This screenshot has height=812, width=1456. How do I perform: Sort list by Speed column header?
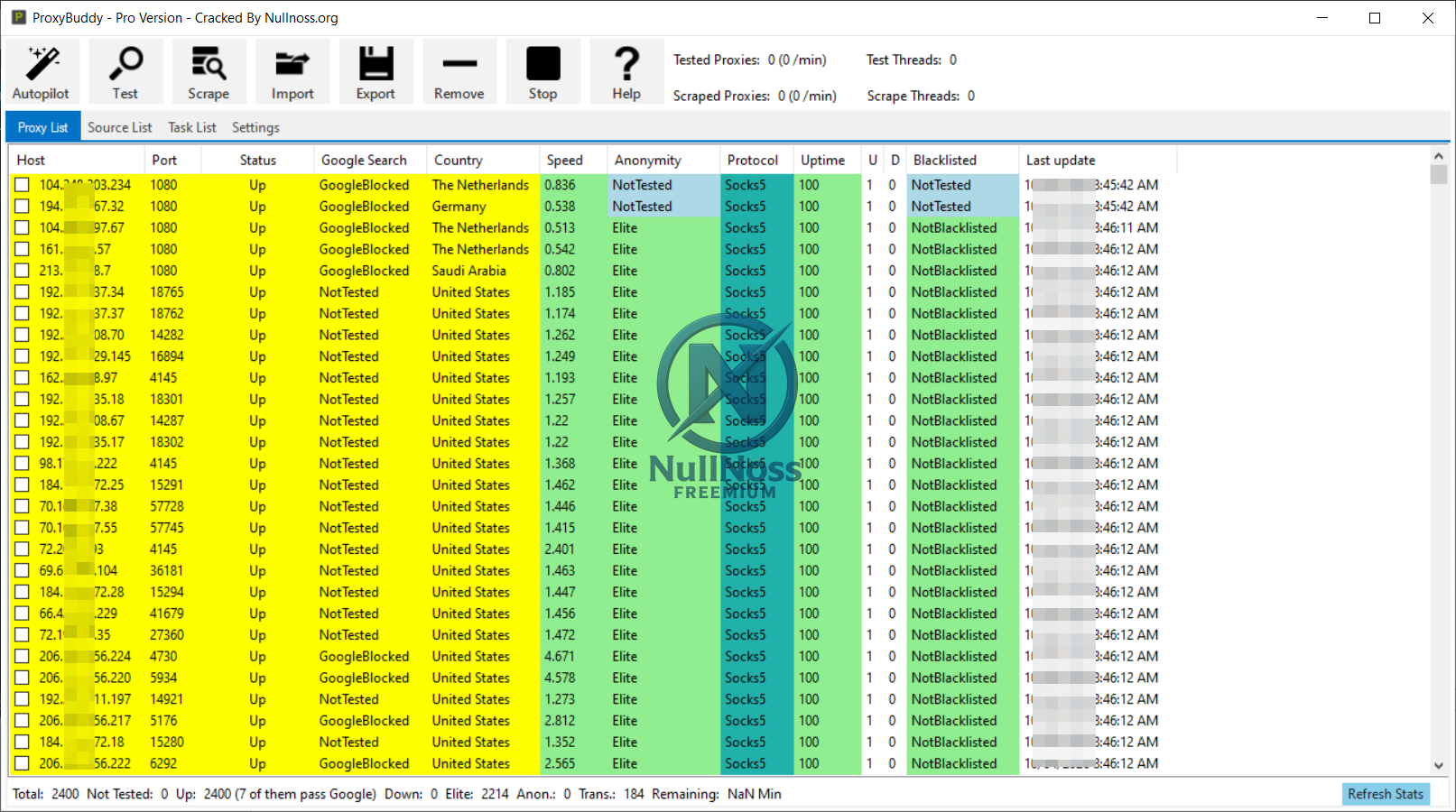[565, 161]
